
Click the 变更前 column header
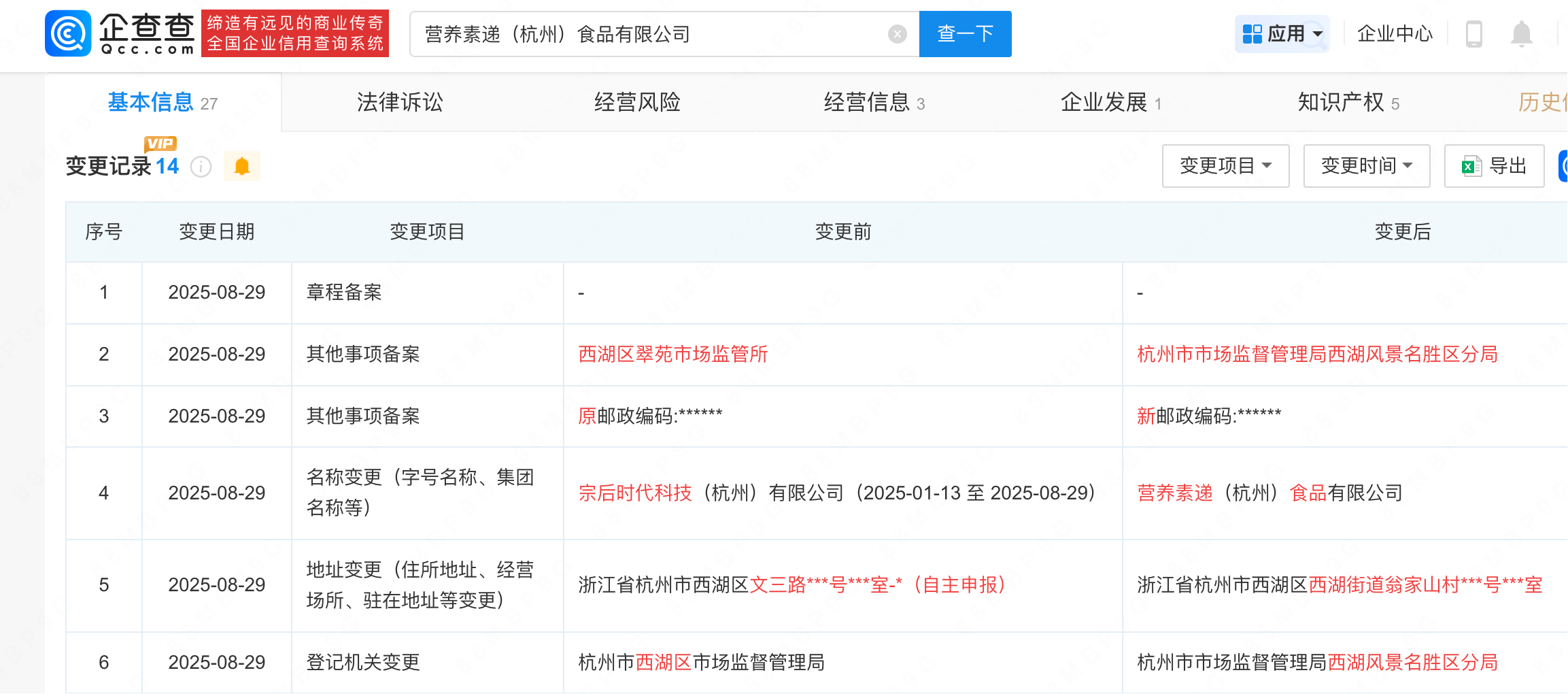point(843,232)
